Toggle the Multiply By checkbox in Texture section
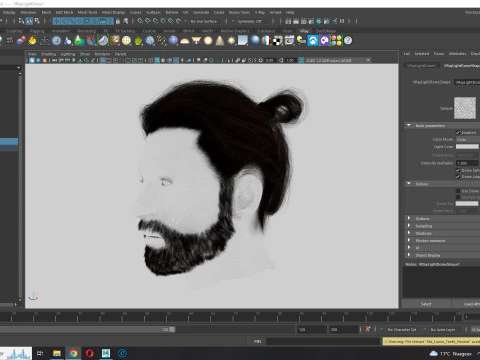 click(458, 197)
